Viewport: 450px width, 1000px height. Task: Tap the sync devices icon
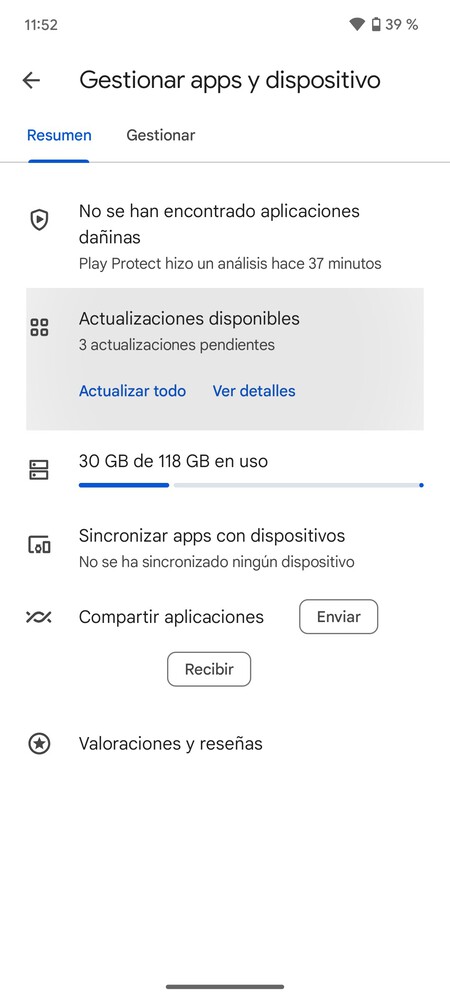40,545
